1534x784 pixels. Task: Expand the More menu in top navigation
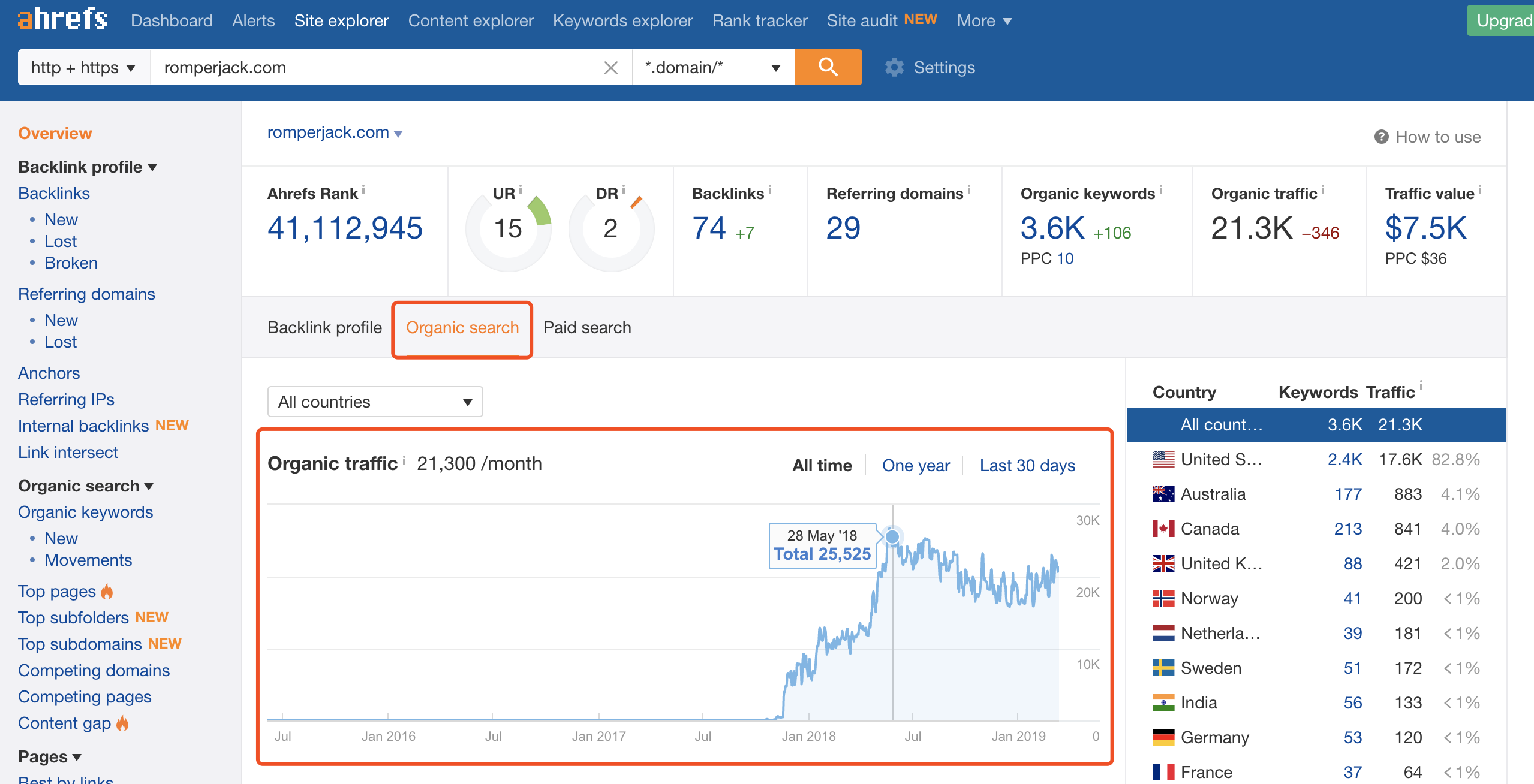coord(984,20)
